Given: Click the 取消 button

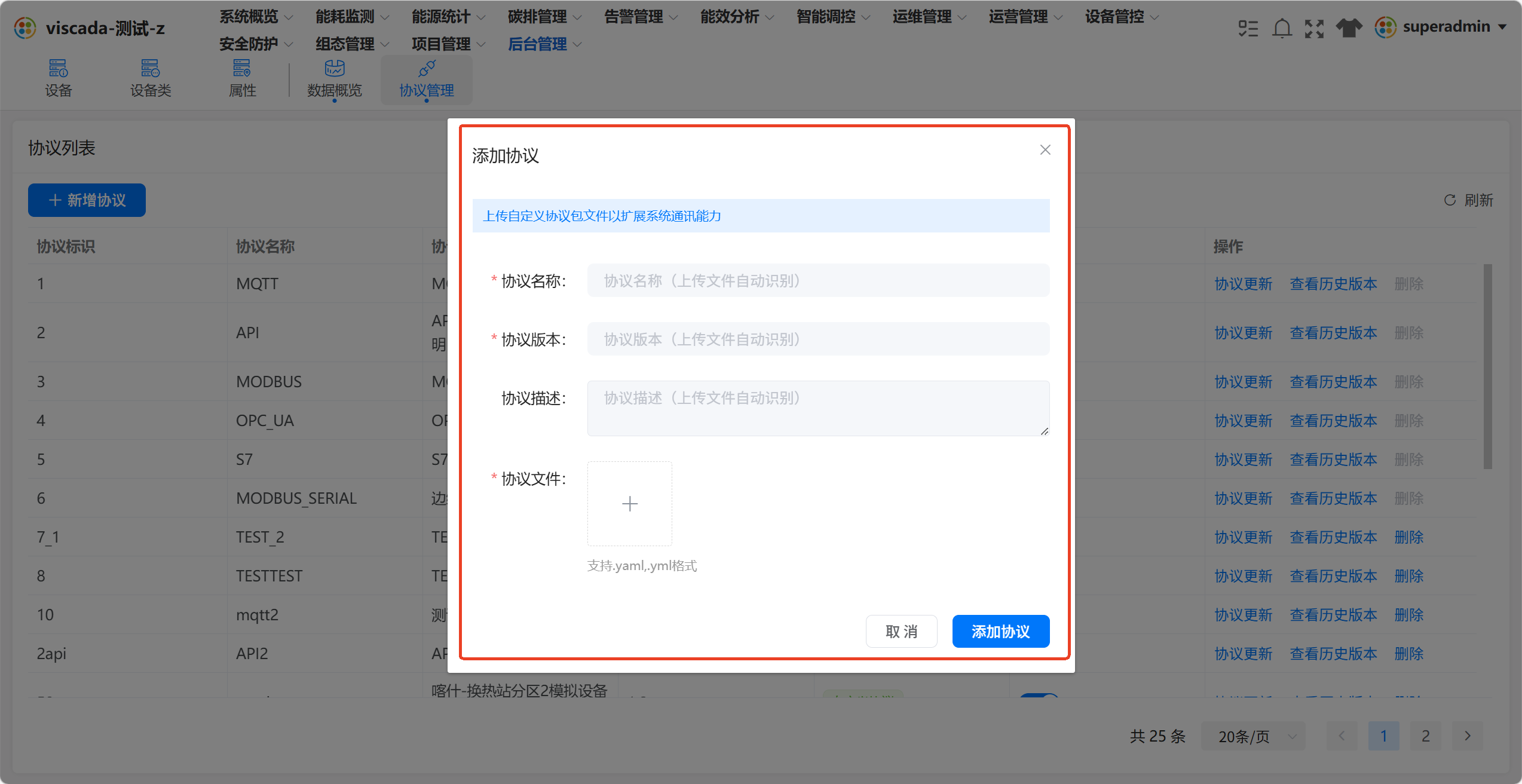Looking at the screenshot, I should click(x=901, y=631).
